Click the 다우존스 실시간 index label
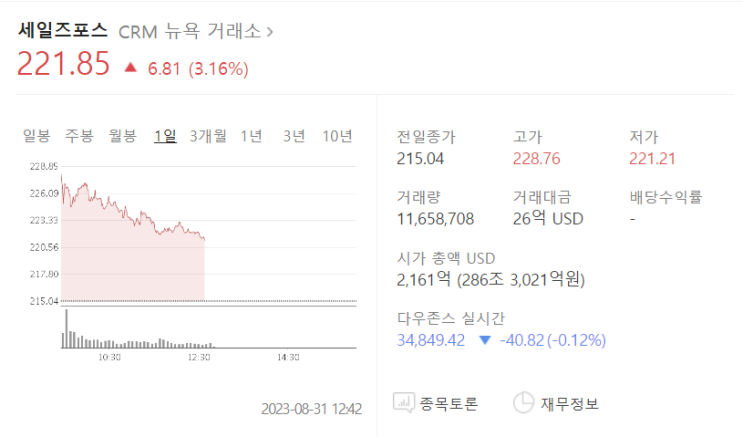The height and width of the screenshot is (437, 743). [451, 317]
